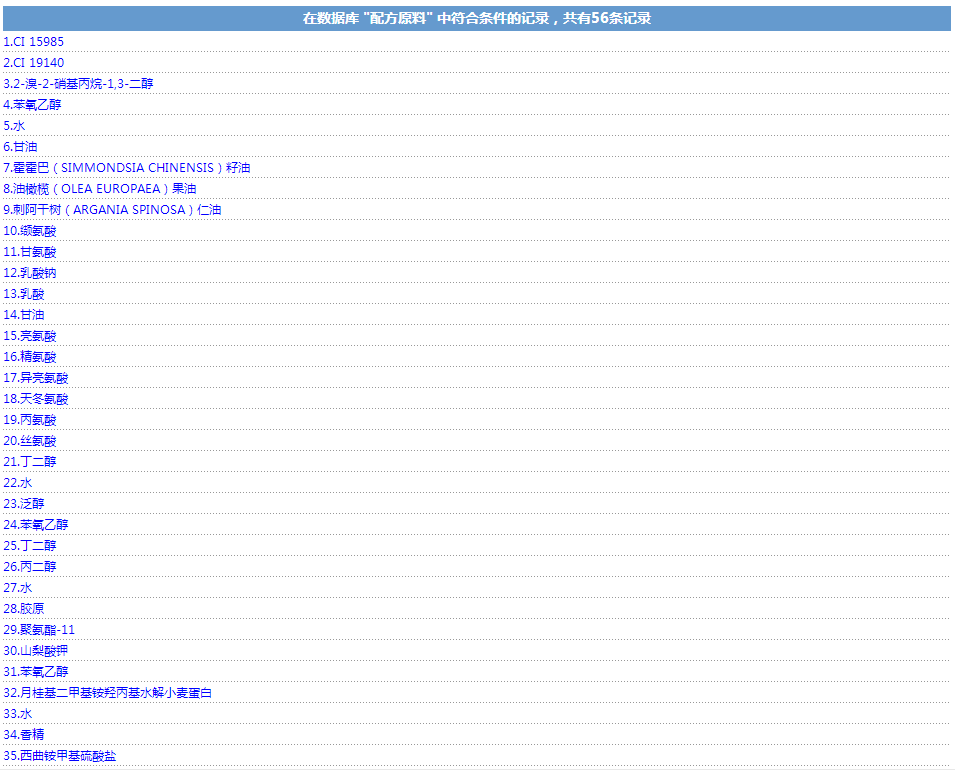Open the OLEA EUROPAEA 果油 link

[100, 189]
